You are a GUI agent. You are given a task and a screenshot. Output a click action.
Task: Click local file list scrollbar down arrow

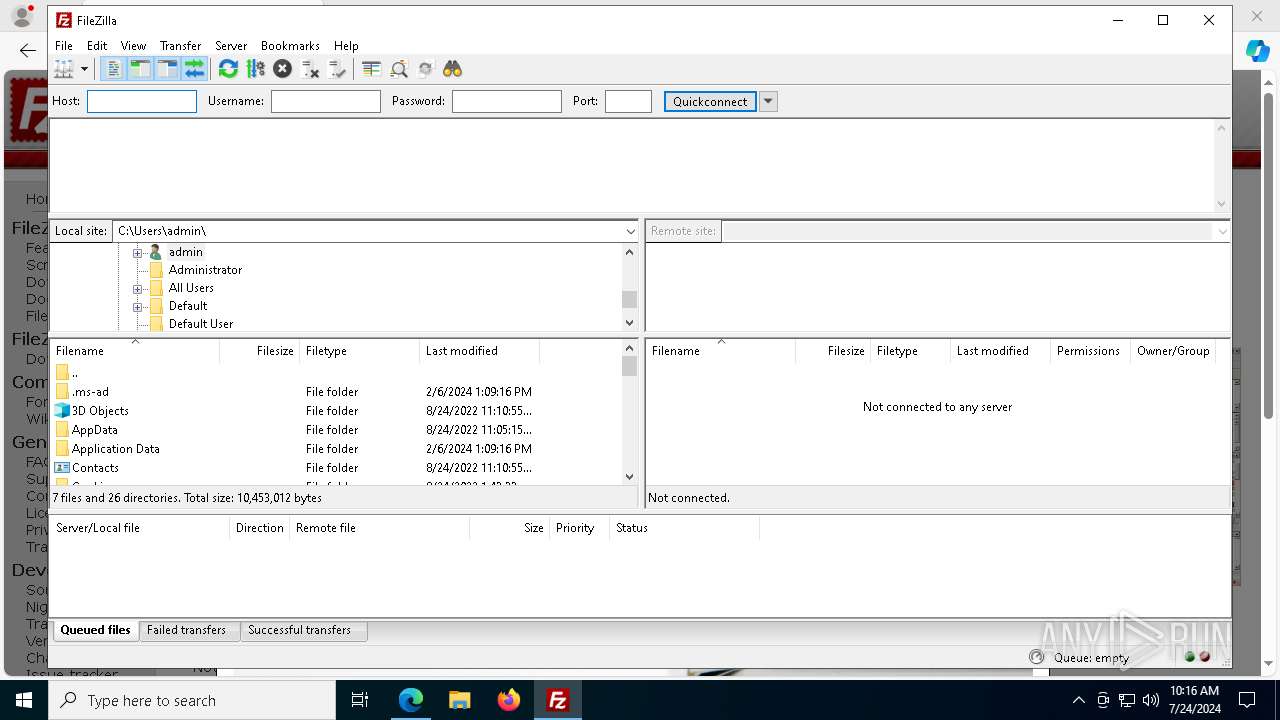point(629,477)
